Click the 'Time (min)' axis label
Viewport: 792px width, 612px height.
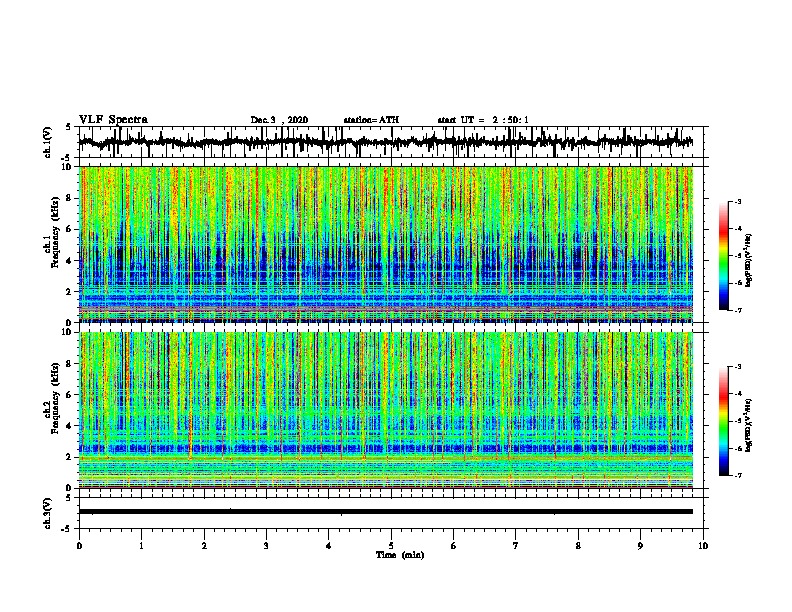(x=400, y=555)
